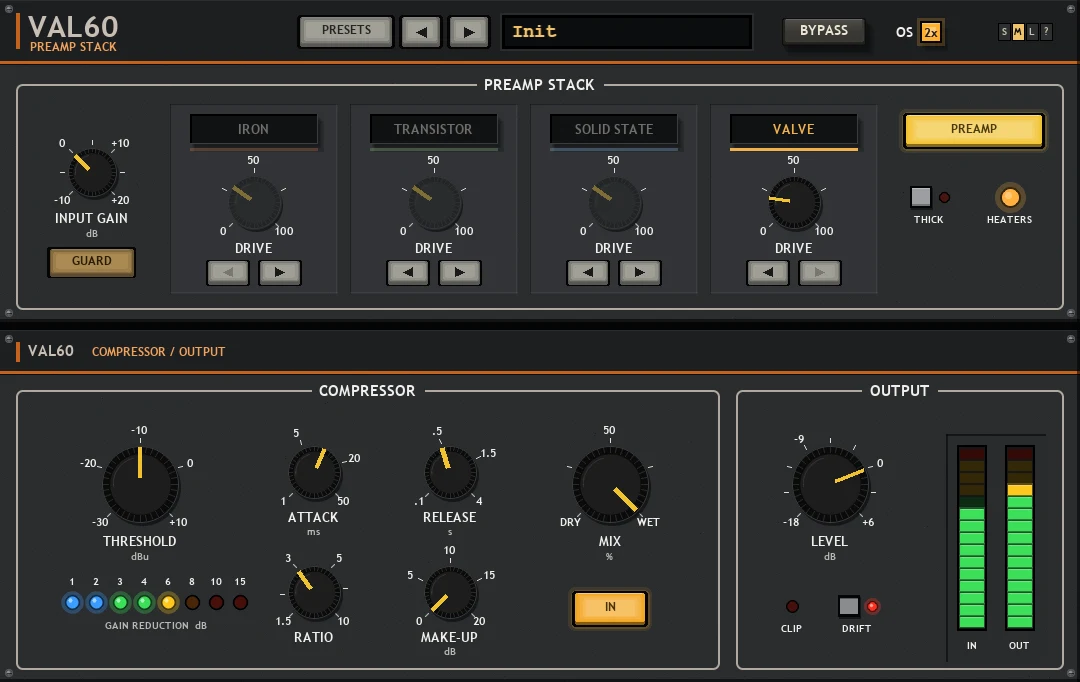This screenshot has height=682, width=1080.
Task: Move VALVE stage right with arrow
Action: 820,273
